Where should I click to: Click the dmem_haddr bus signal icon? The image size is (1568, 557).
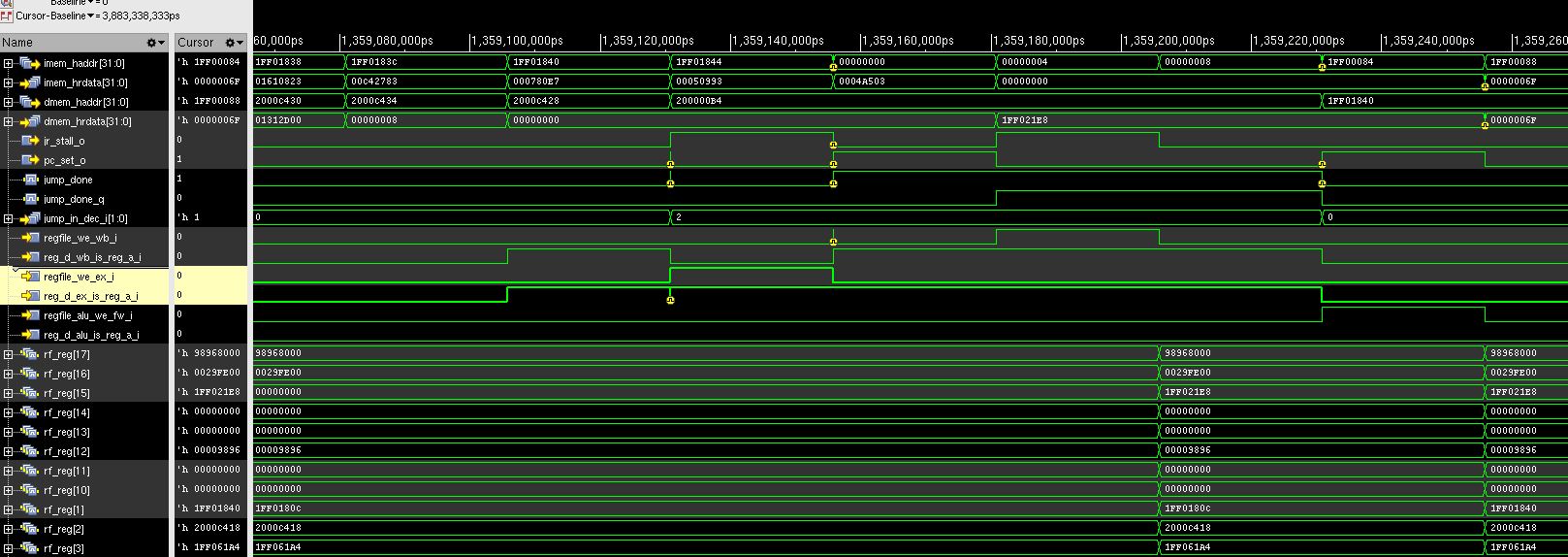(x=29, y=102)
